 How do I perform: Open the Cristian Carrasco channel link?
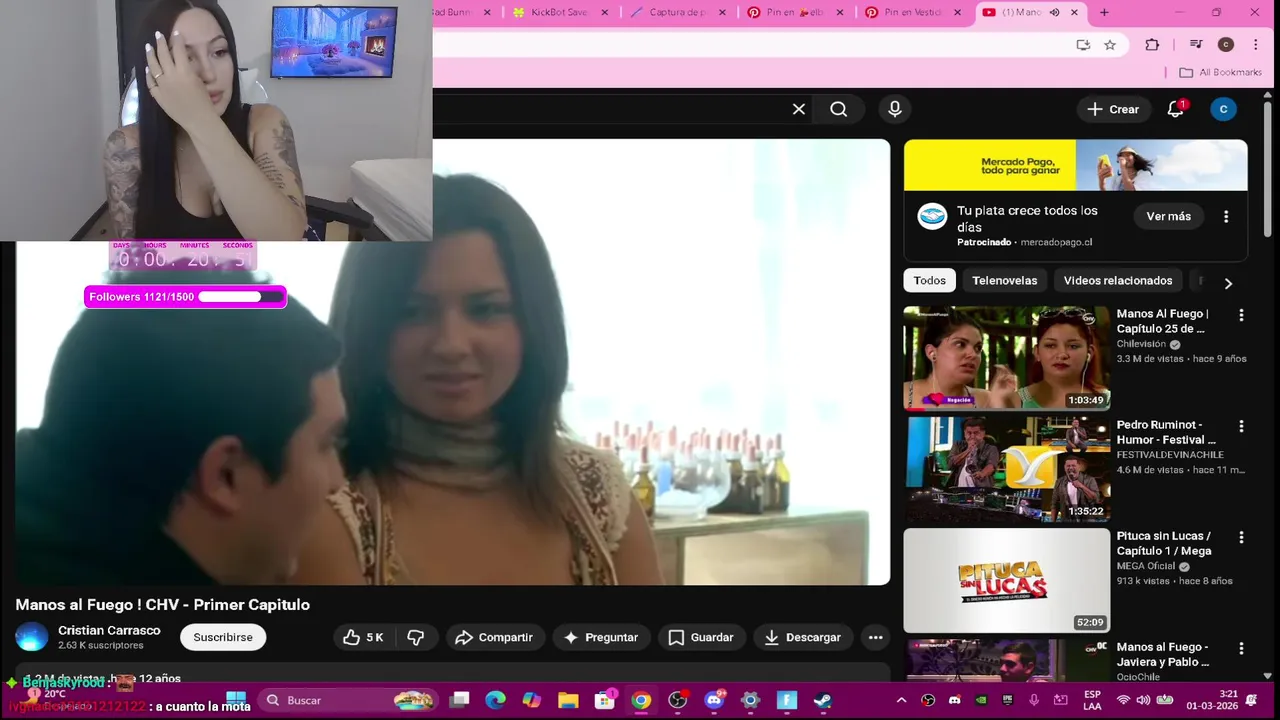click(109, 631)
